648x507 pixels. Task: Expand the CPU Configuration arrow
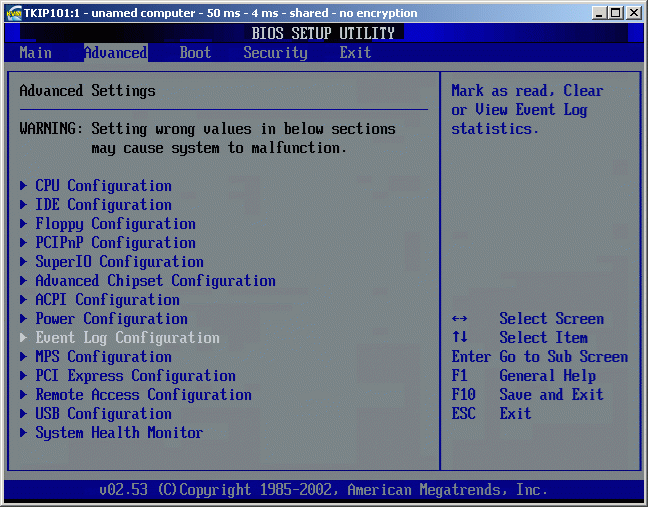(x=24, y=186)
